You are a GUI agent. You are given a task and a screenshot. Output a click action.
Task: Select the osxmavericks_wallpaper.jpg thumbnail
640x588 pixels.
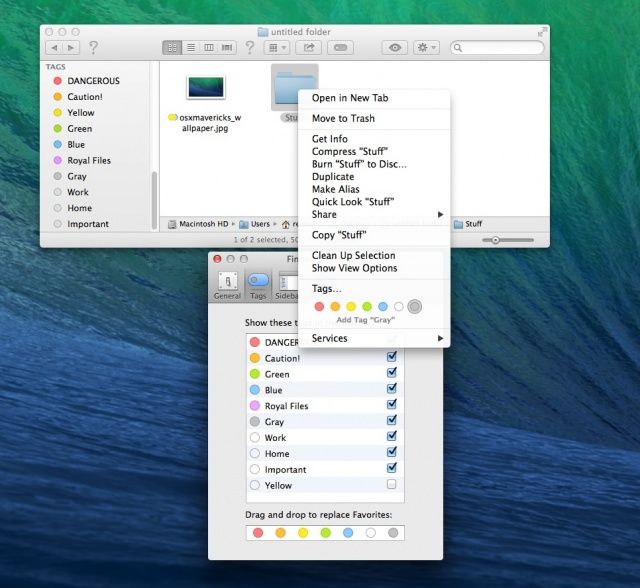(x=206, y=87)
